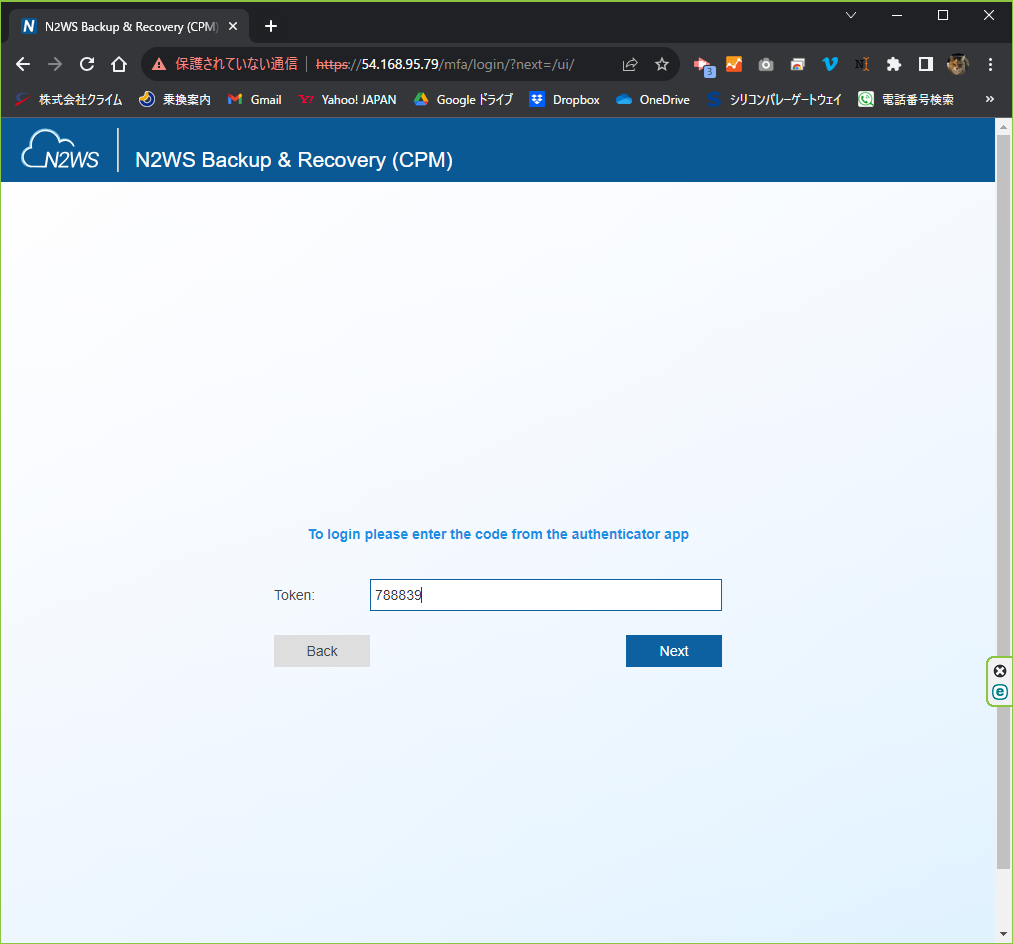Open the Chrome three-dot menu
This screenshot has width=1013, height=944.
[990, 64]
